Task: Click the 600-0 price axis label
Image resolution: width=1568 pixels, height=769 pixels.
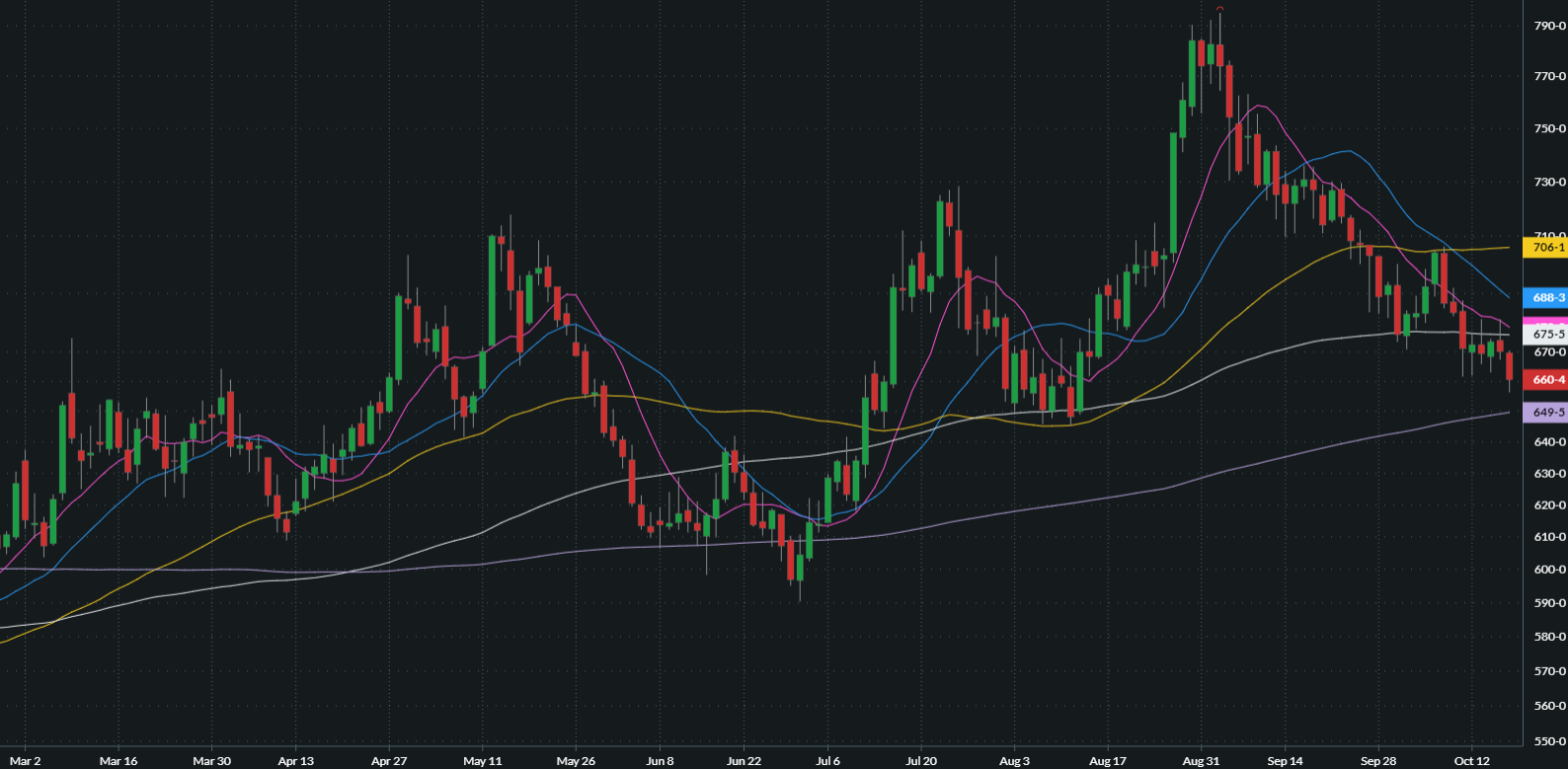Action: tap(1549, 570)
